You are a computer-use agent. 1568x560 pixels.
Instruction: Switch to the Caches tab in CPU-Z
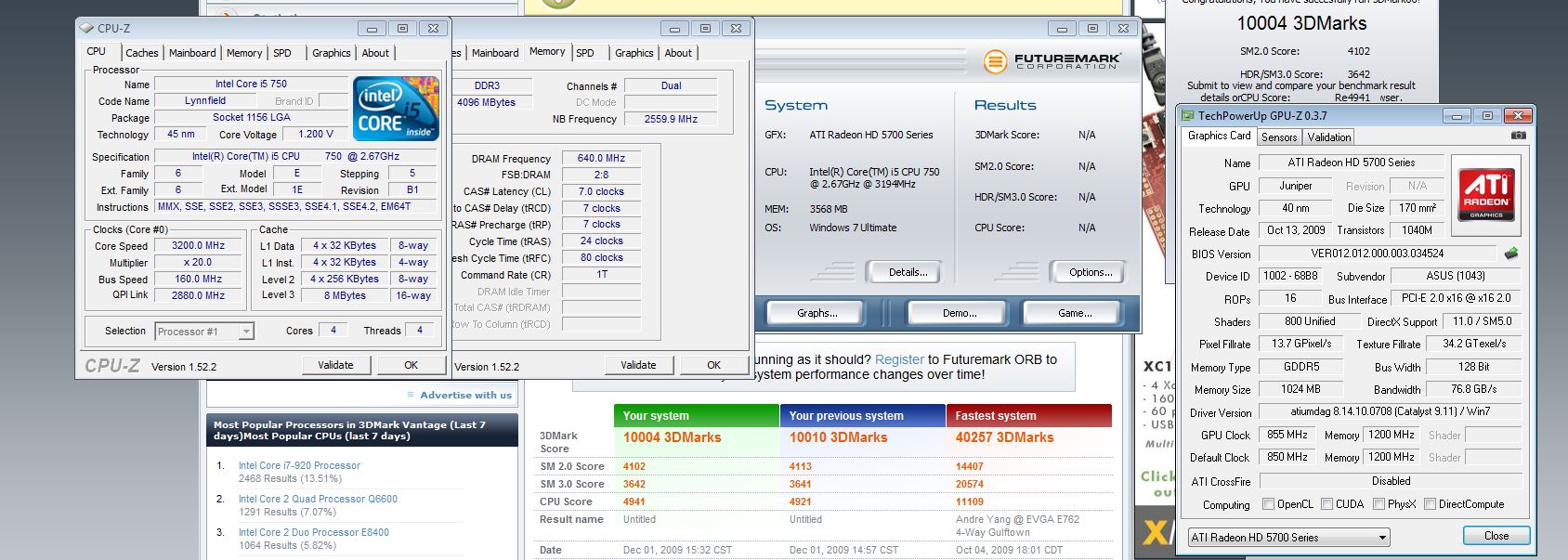142,53
